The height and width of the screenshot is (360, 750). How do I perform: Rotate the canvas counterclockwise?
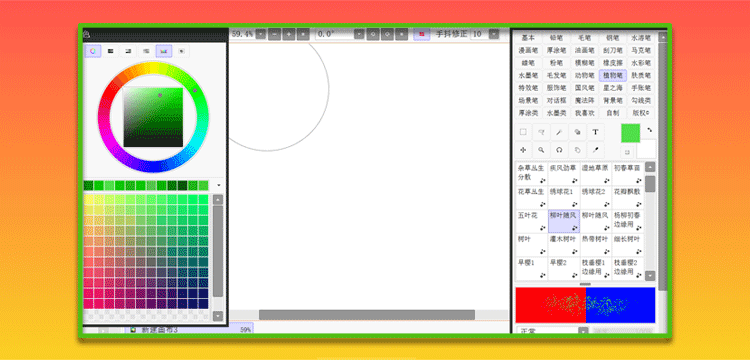[x=373, y=34]
